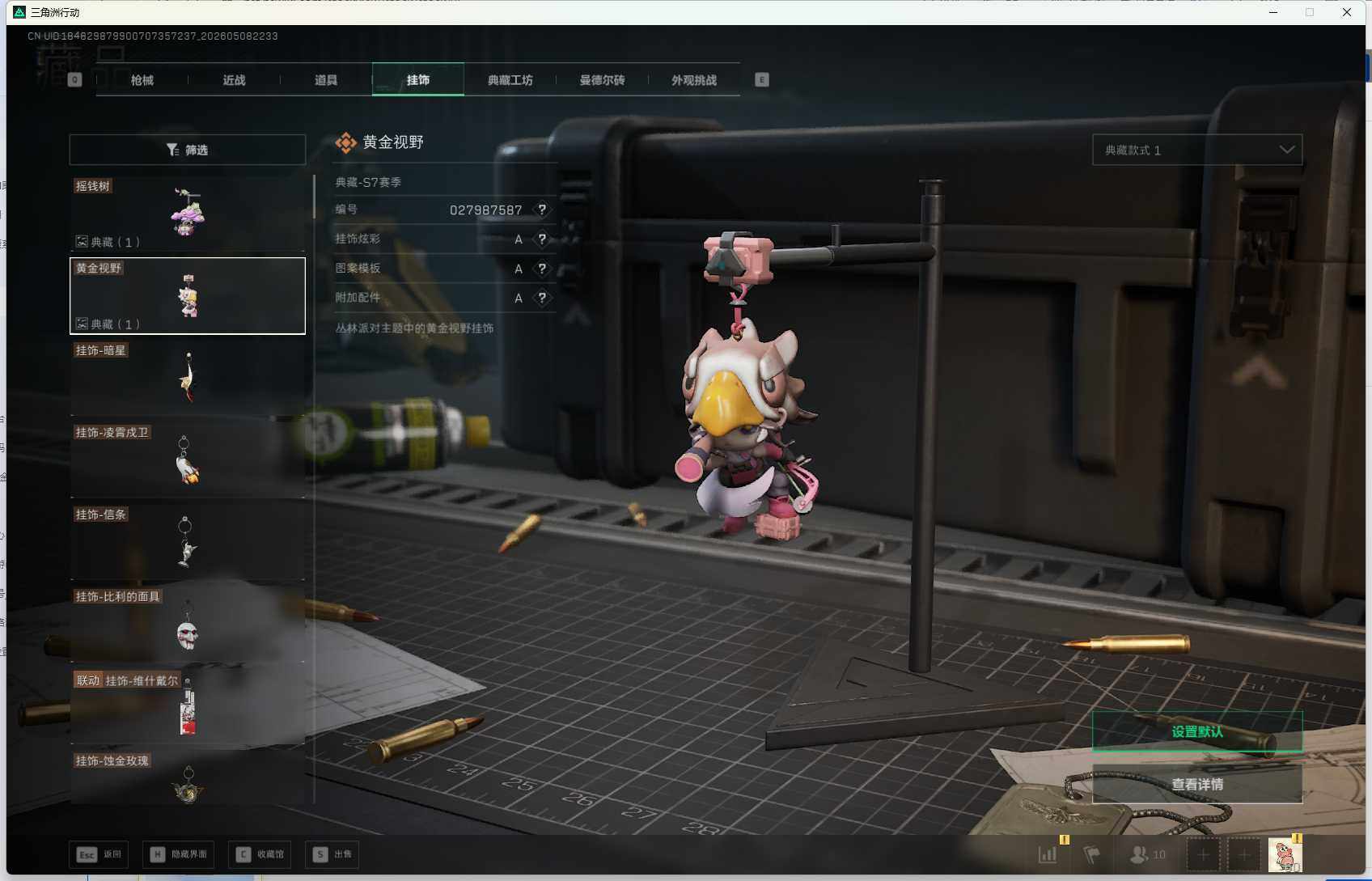Select the 联动 挂饰-维什戴尔 charm
Image resolution: width=1372 pixels, height=881 pixels.
point(188,706)
